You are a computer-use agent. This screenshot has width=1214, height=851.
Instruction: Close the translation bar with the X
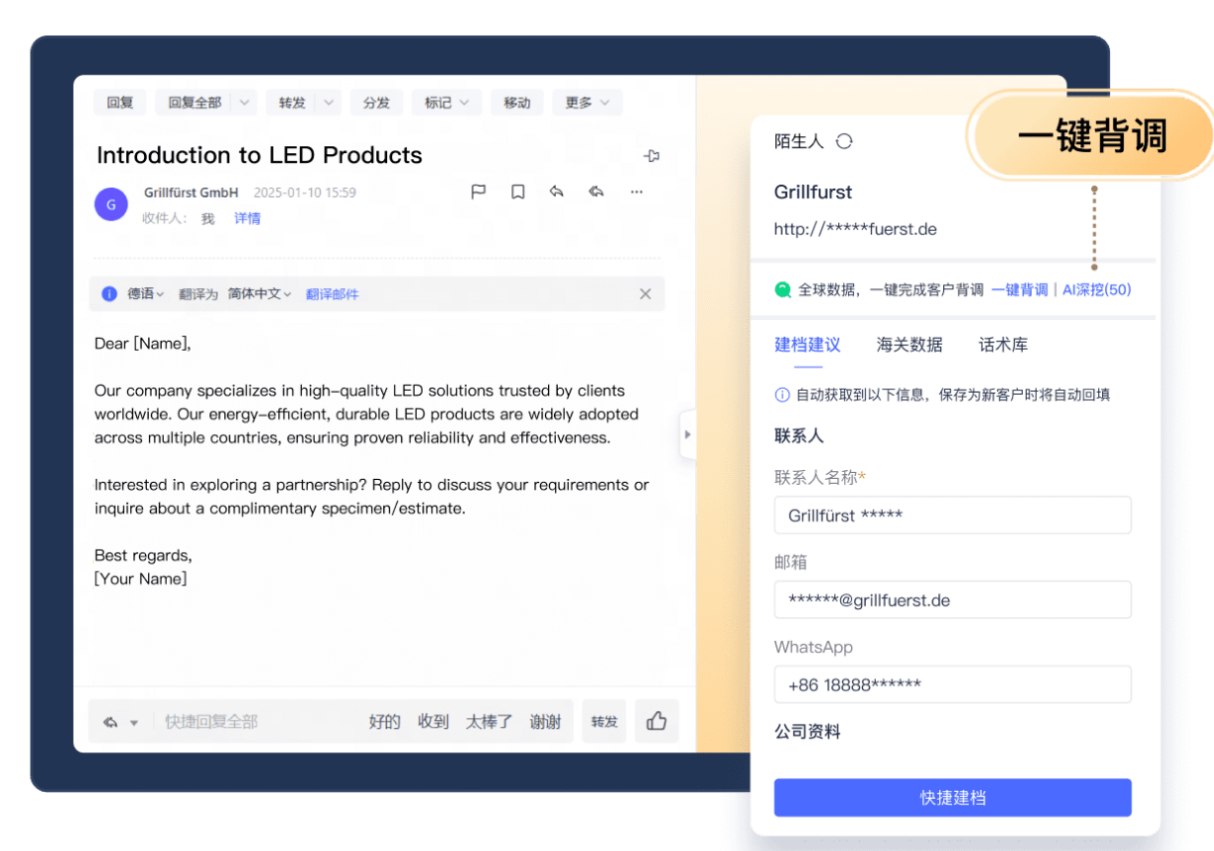645,294
